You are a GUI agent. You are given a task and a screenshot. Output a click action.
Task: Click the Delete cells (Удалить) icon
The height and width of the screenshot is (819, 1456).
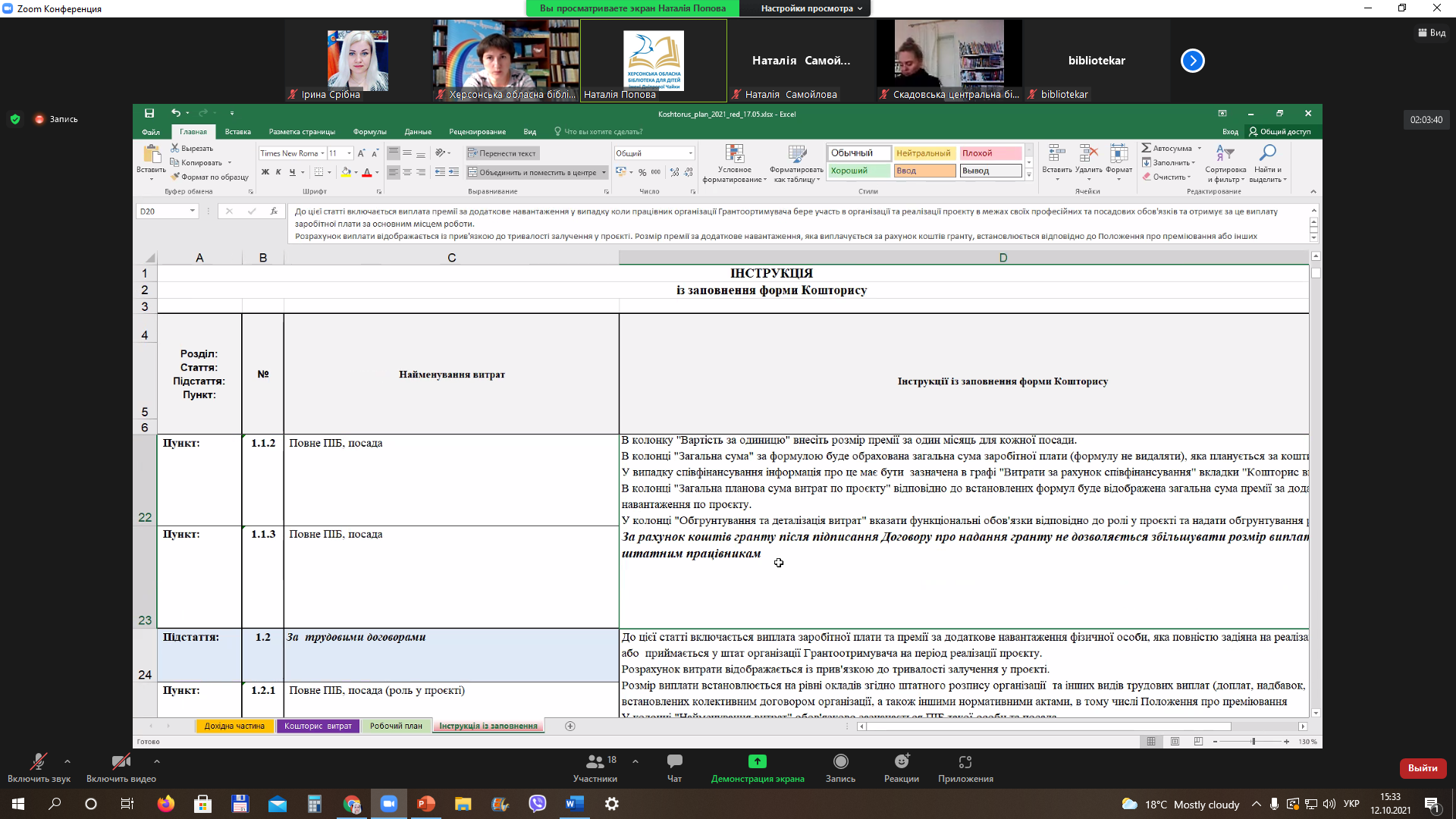click(1088, 153)
